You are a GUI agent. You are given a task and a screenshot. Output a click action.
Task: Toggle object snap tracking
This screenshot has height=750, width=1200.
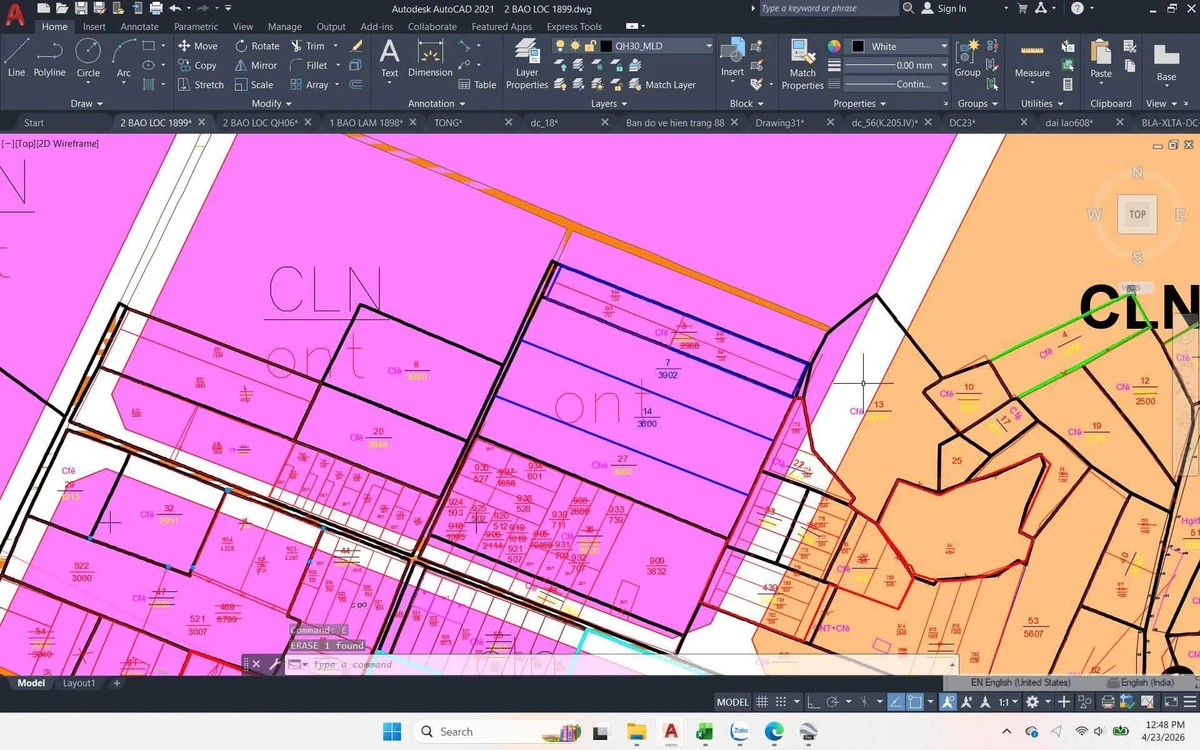click(x=895, y=702)
